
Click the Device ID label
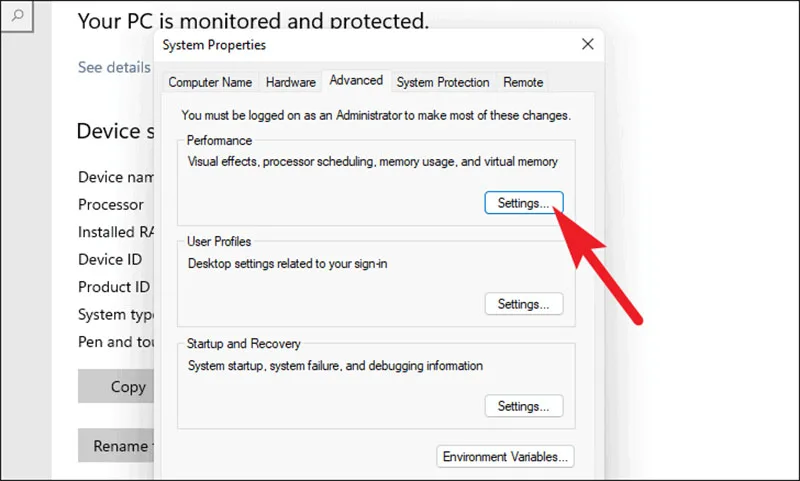110,259
